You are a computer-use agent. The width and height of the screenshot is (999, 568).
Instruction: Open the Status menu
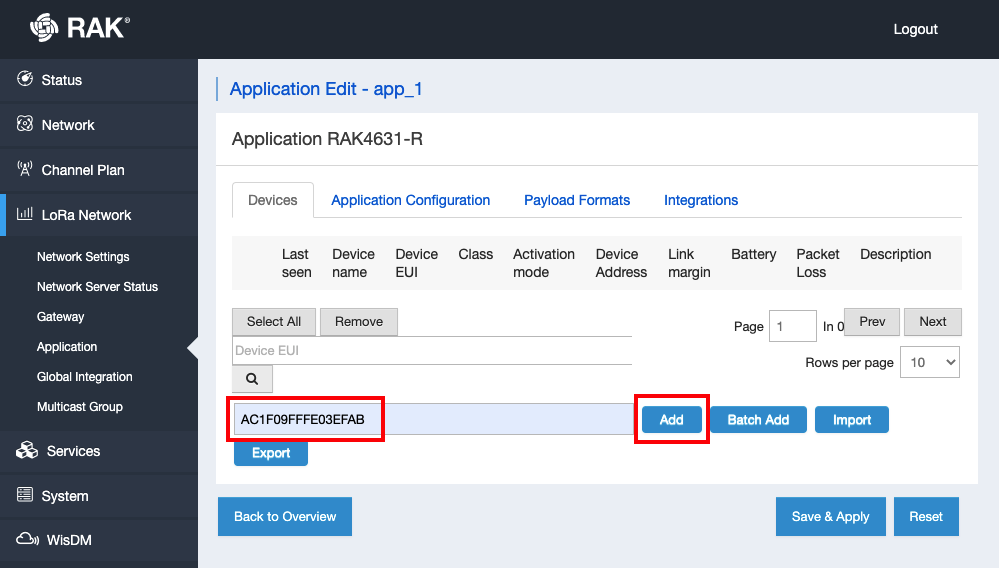coord(99,80)
